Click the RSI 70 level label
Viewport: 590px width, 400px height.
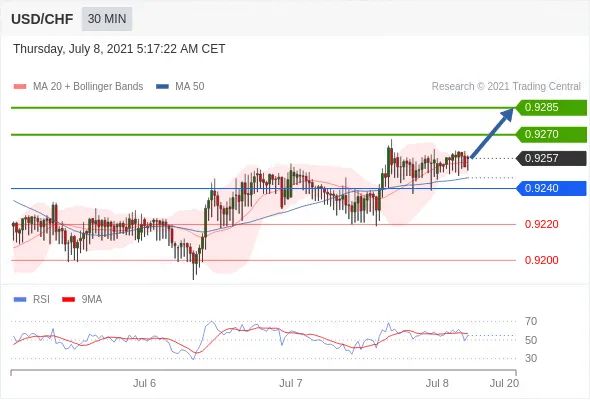pyautogui.click(x=531, y=321)
